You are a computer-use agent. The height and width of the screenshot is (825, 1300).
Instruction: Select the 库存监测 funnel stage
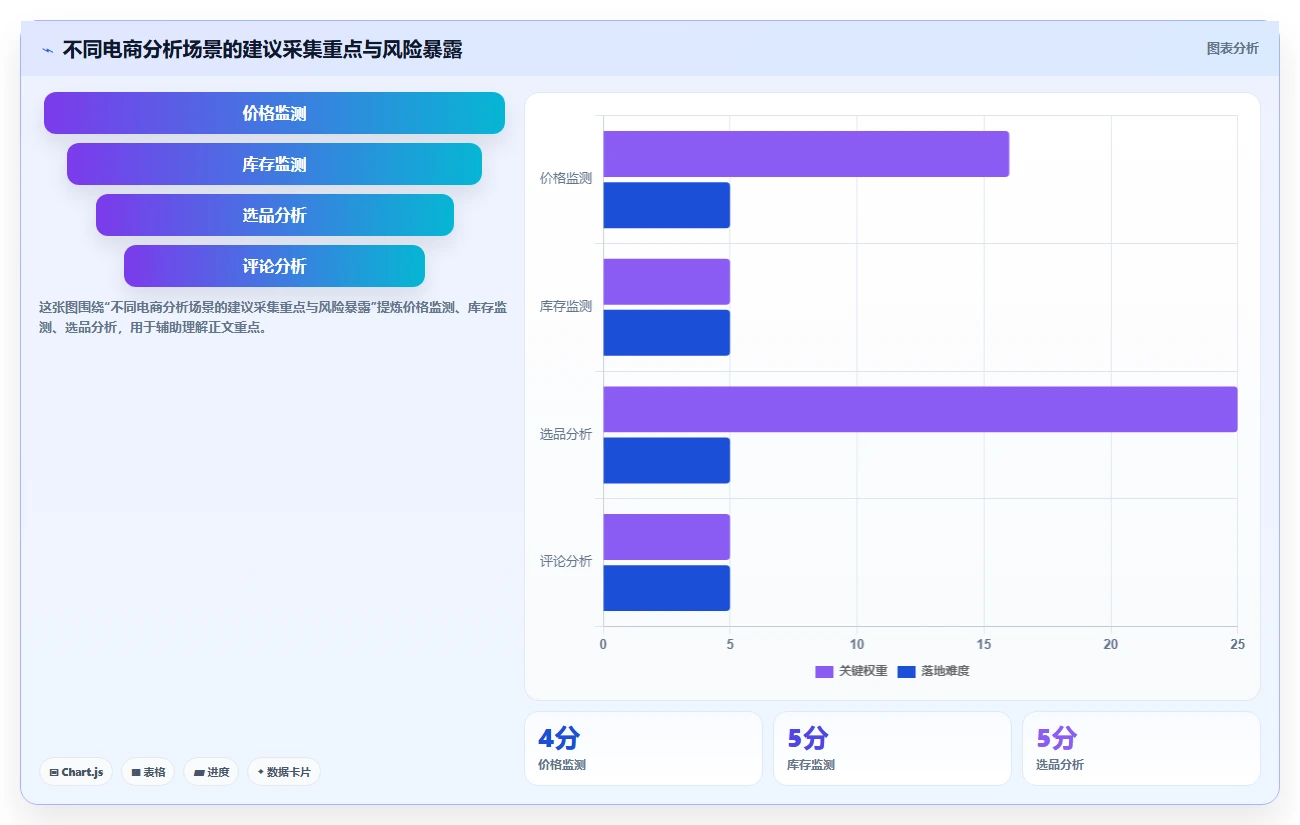coord(274,164)
